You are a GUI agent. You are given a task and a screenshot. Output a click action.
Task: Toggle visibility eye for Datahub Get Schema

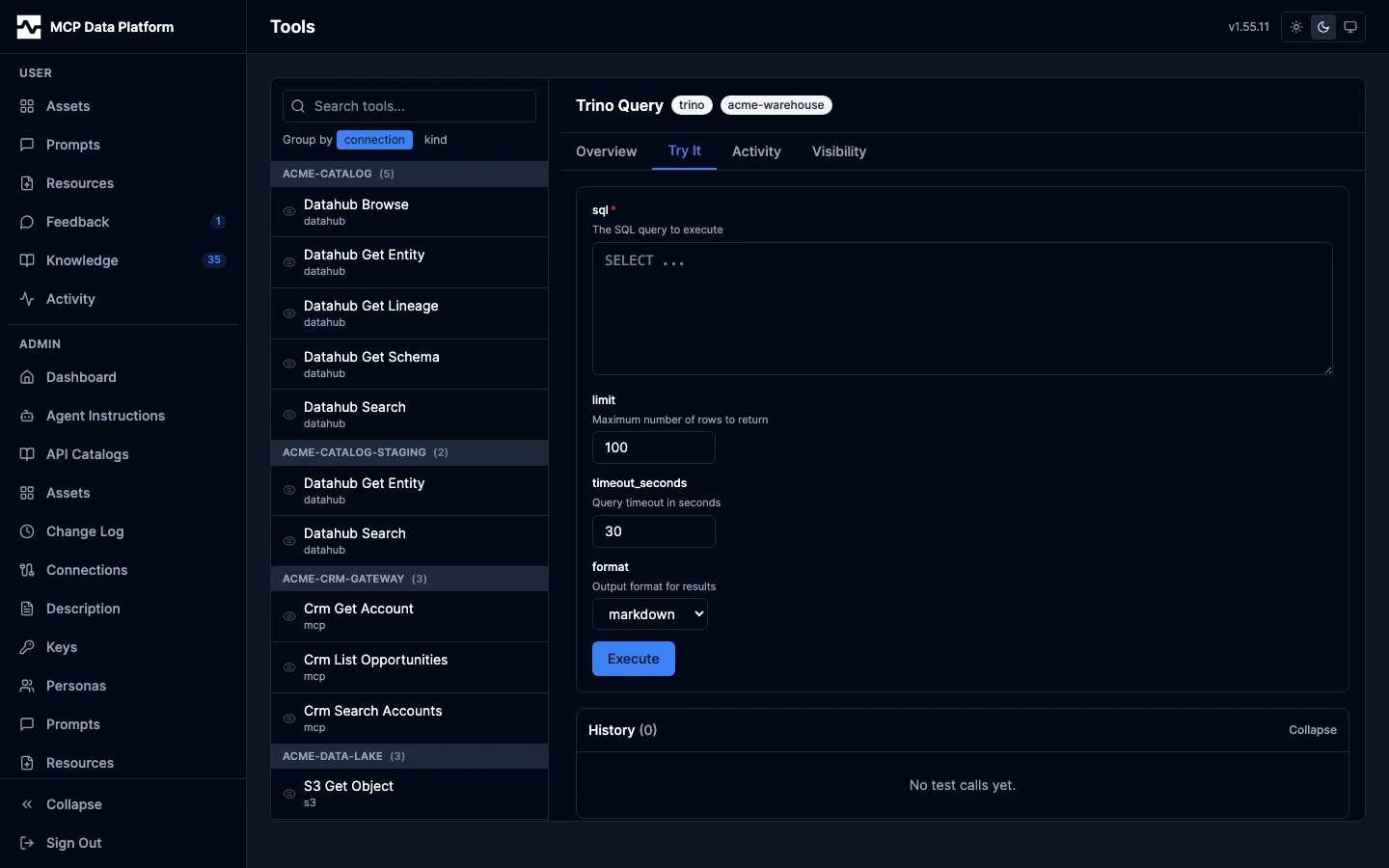(289, 364)
